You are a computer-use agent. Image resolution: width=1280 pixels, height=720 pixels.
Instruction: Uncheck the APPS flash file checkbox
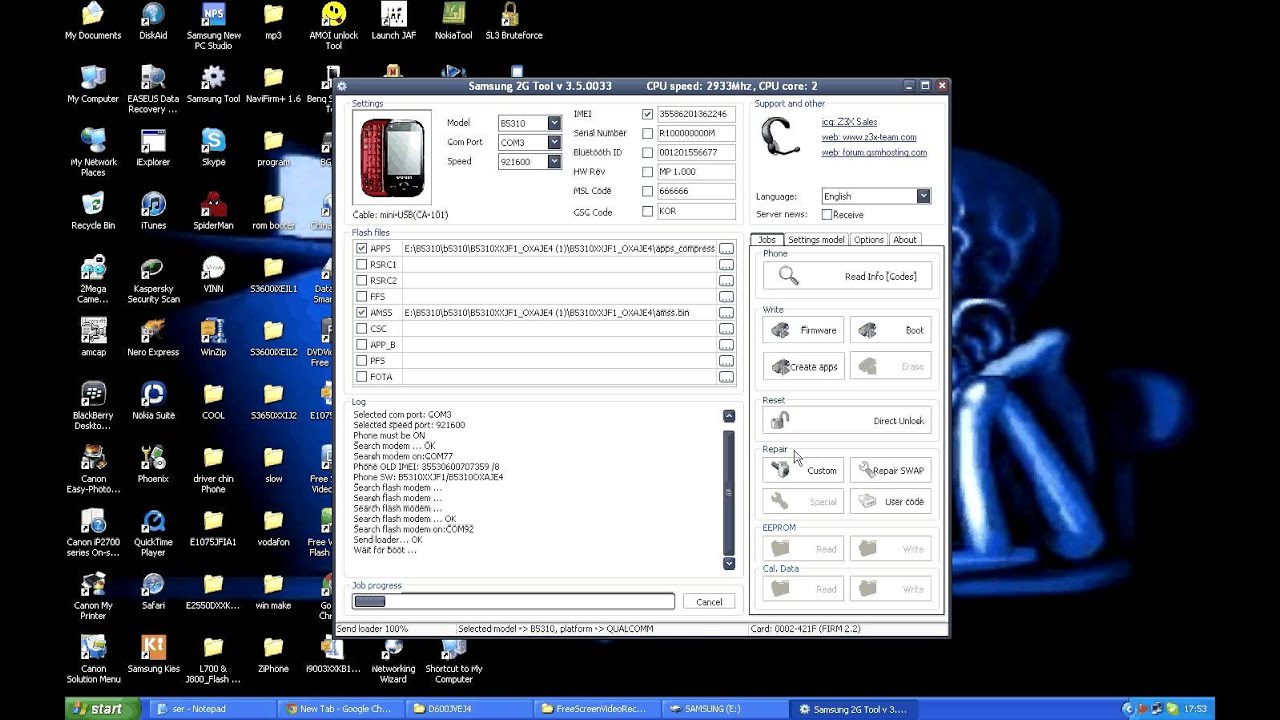[361, 249]
